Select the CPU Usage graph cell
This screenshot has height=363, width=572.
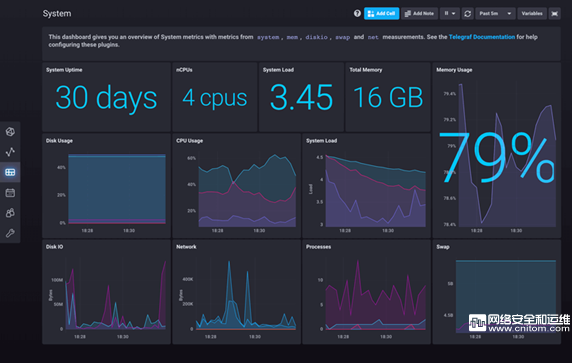click(x=236, y=186)
